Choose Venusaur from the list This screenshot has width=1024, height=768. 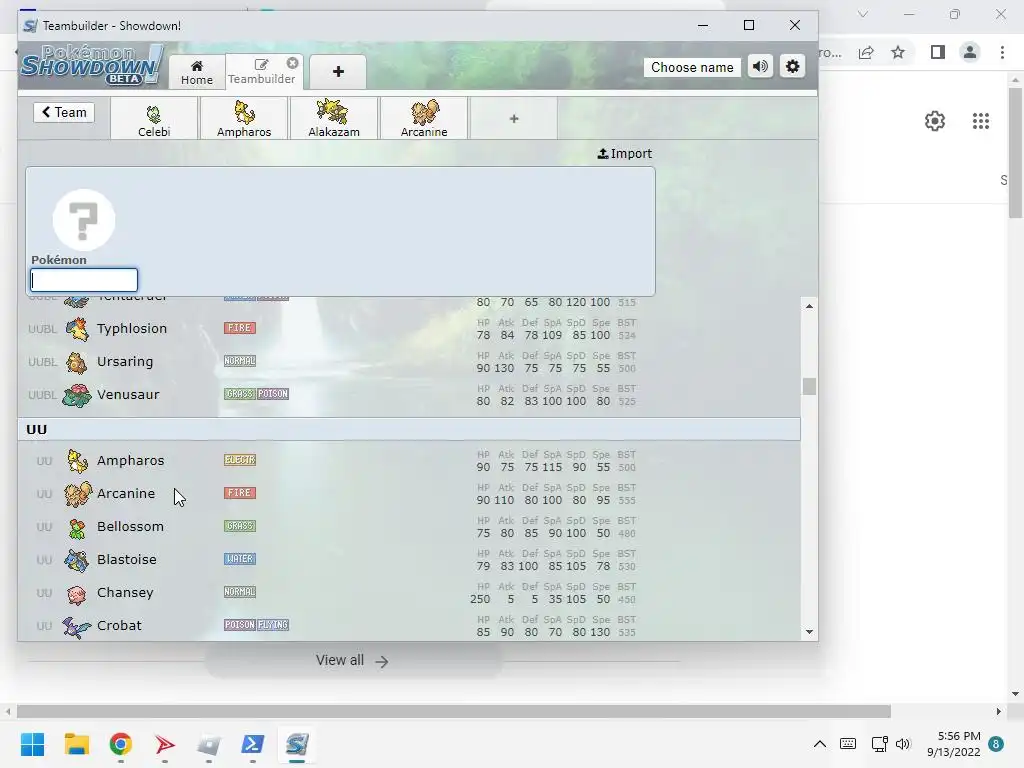tap(409, 395)
